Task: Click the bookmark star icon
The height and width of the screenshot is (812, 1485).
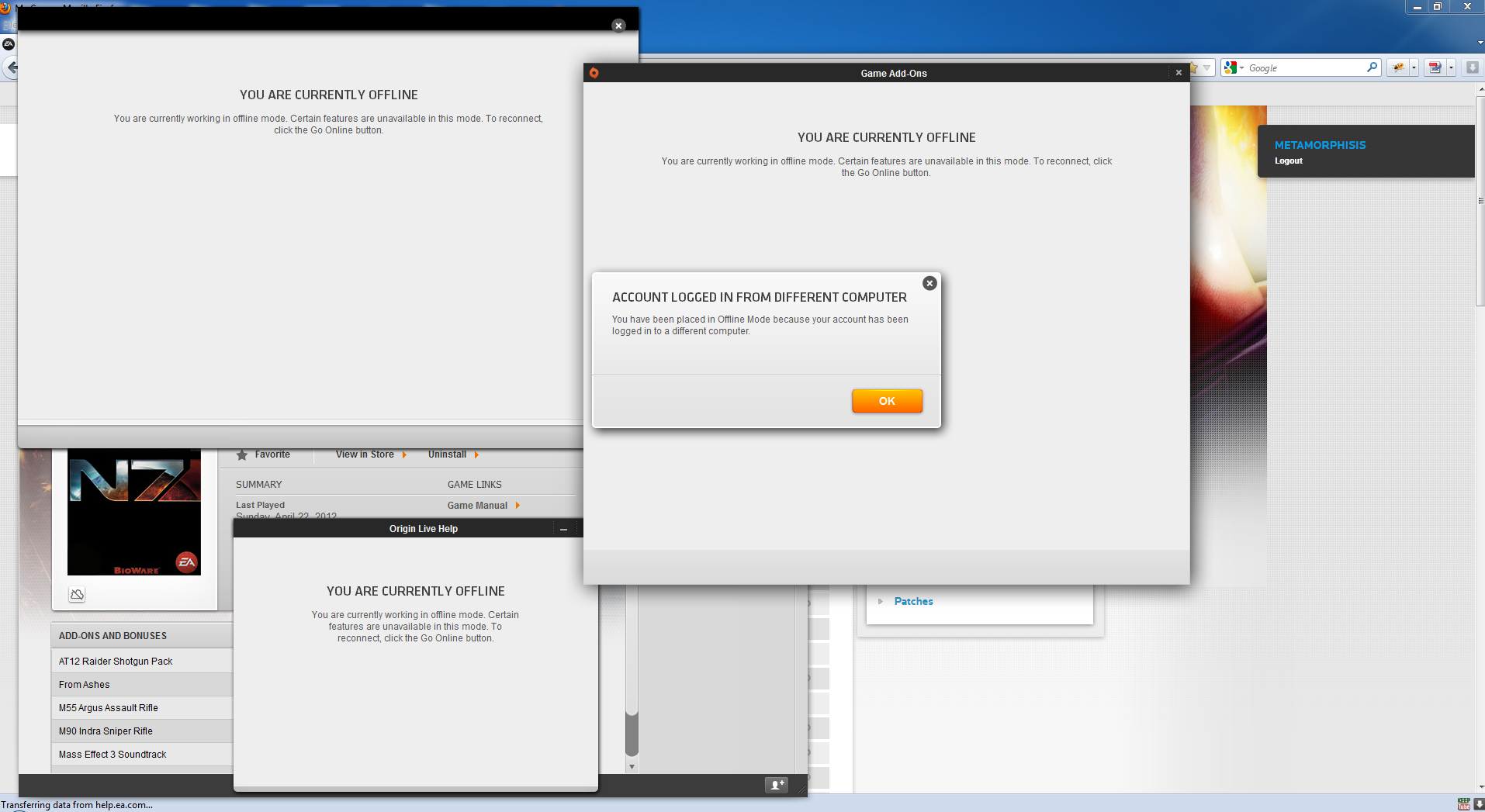Action: (1194, 68)
